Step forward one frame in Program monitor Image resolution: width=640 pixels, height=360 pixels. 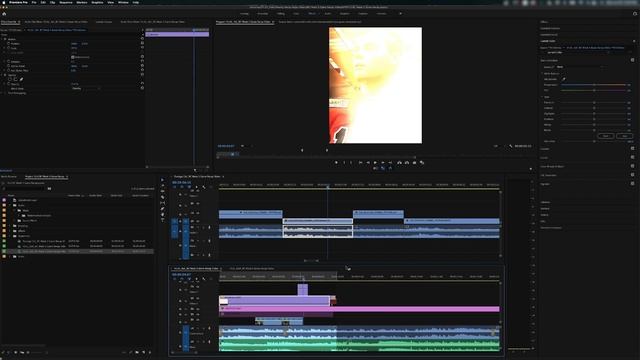pyautogui.click(x=383, y=163)
